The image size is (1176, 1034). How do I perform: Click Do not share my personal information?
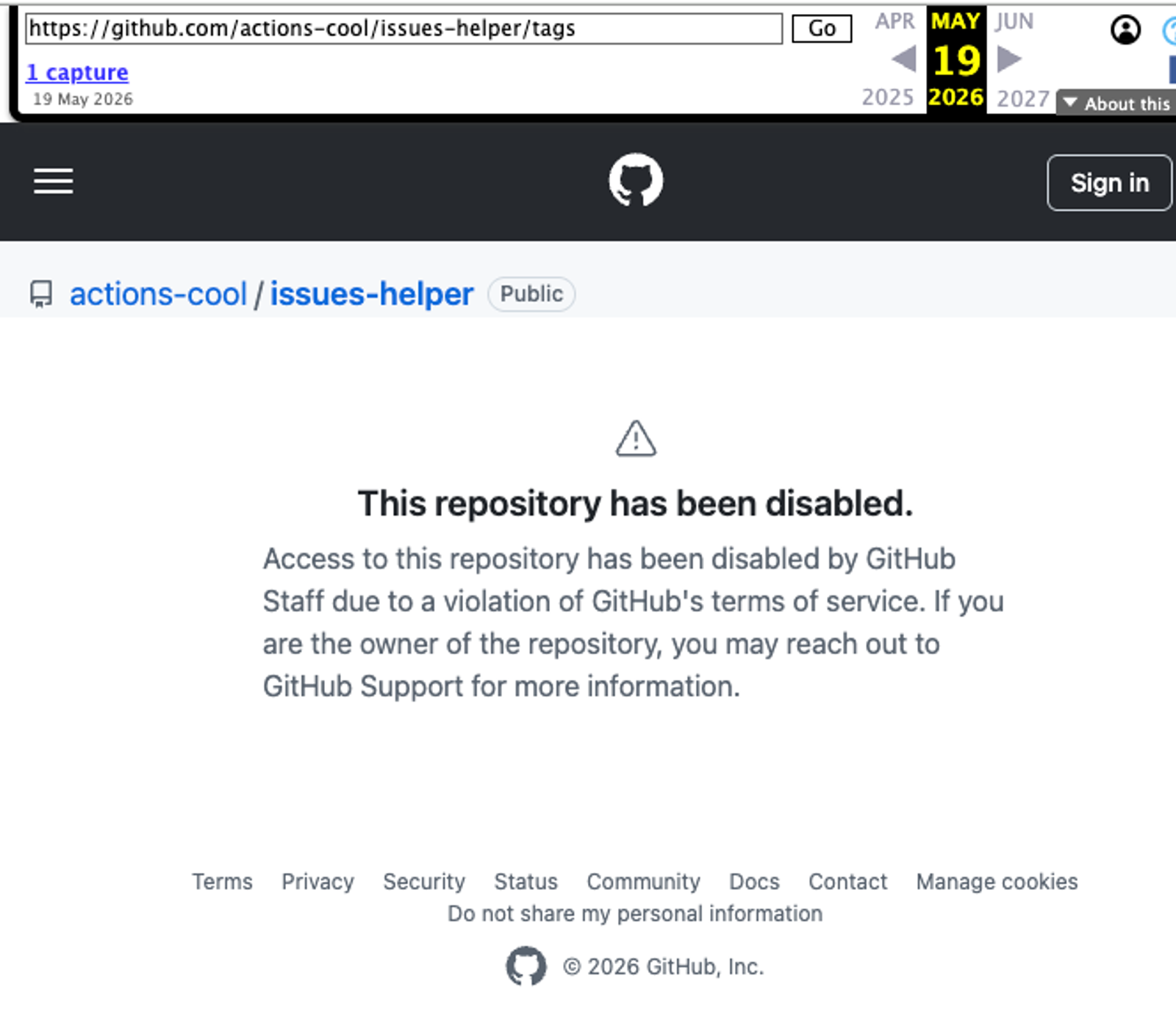point(635,913)
